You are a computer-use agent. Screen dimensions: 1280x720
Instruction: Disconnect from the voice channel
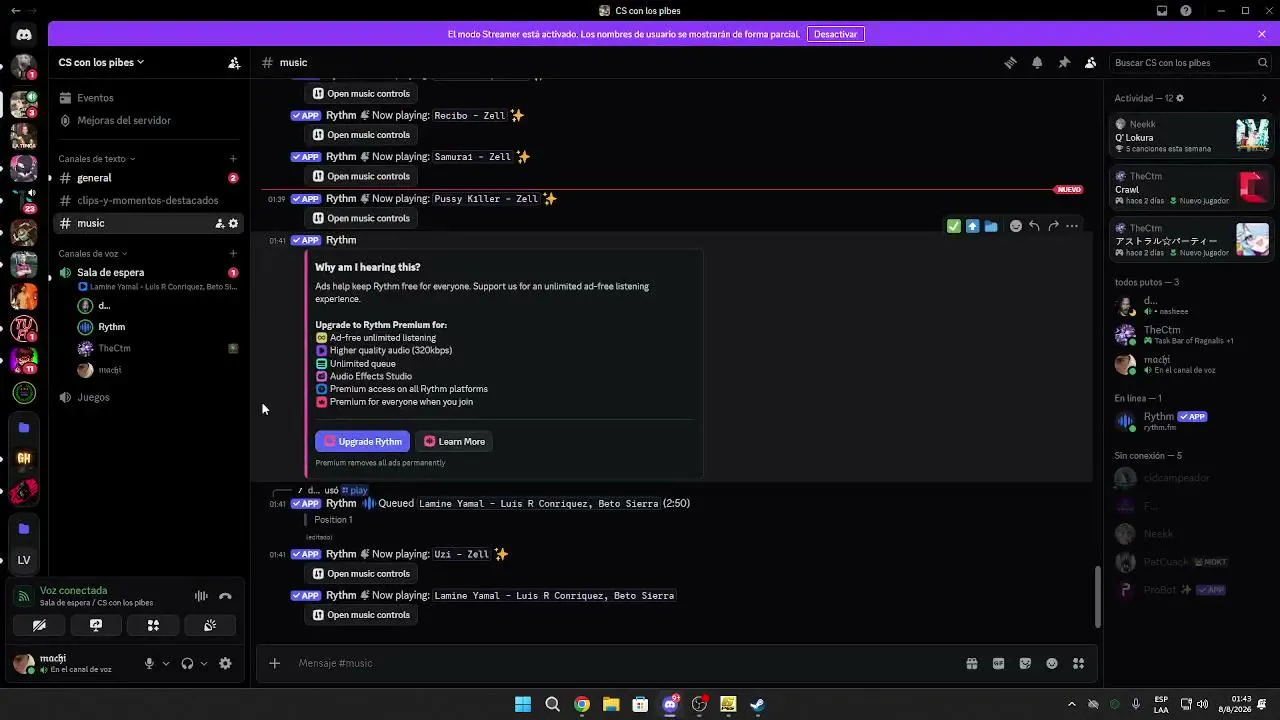[225, 596]
